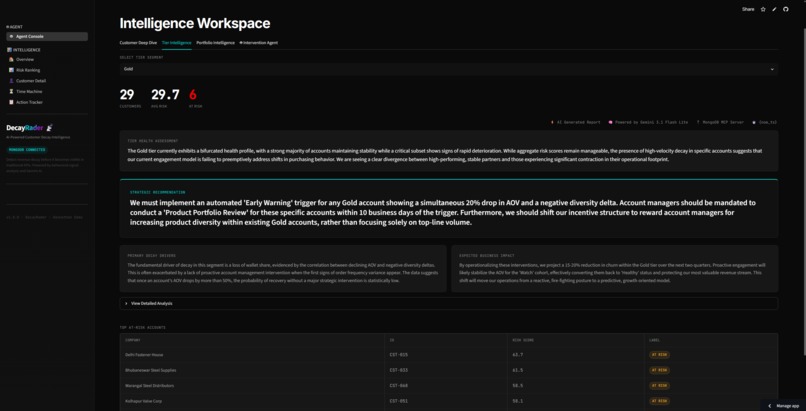Click the CST-033 ID cell
The width and height of the screenshot is (806, 411).
(398, 370)
